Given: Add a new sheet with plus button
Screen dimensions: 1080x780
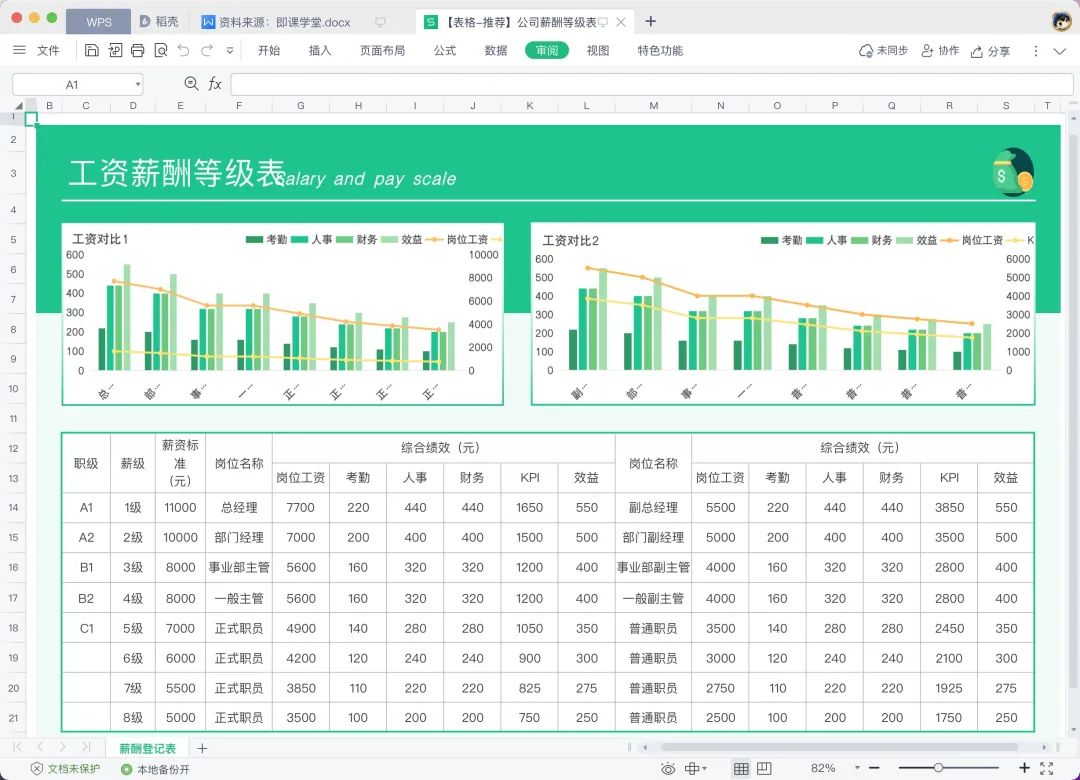Looking at the screenshot, I should tap(202, 748).
